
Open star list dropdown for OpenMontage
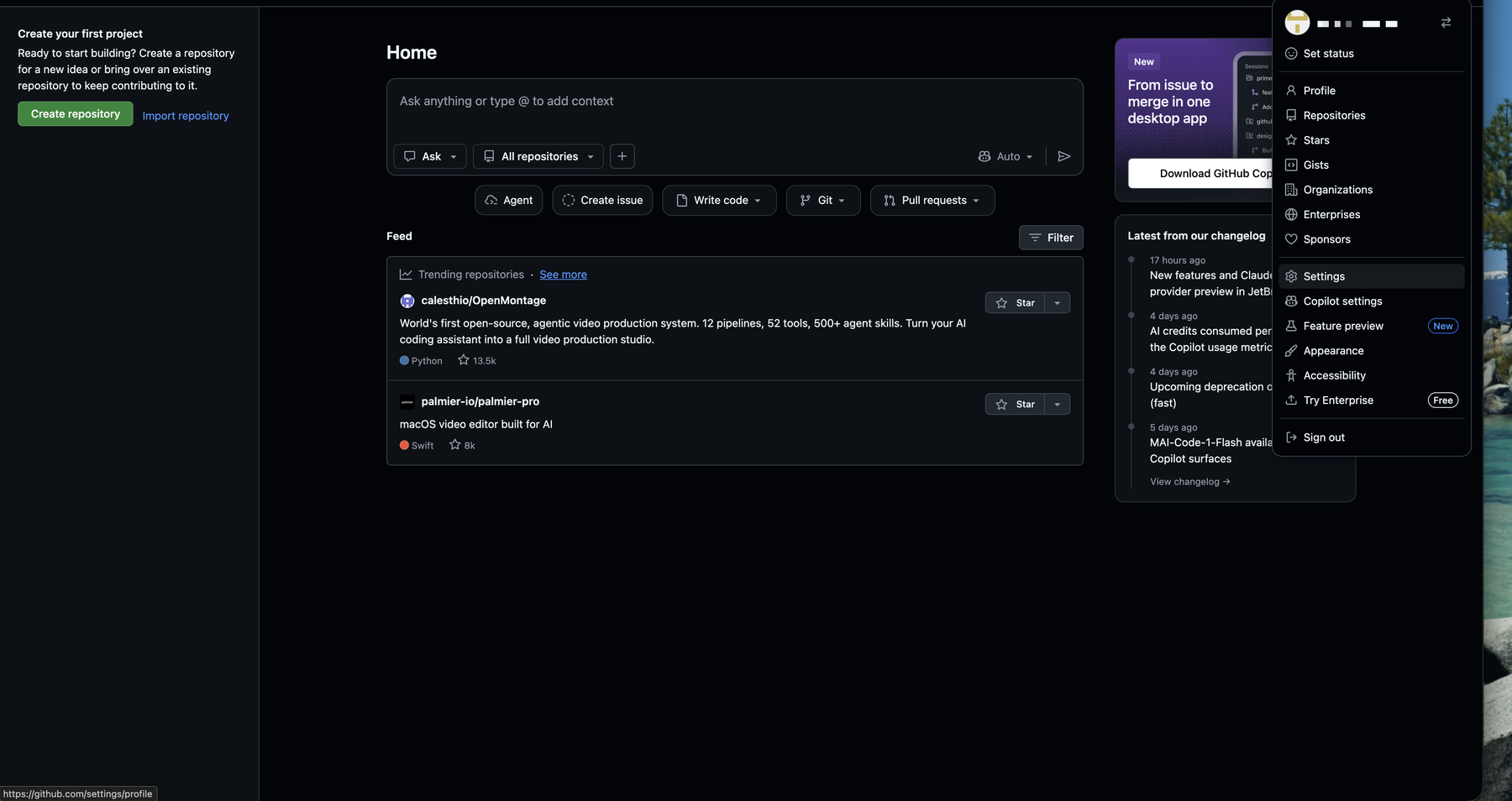pos(1057,303)
